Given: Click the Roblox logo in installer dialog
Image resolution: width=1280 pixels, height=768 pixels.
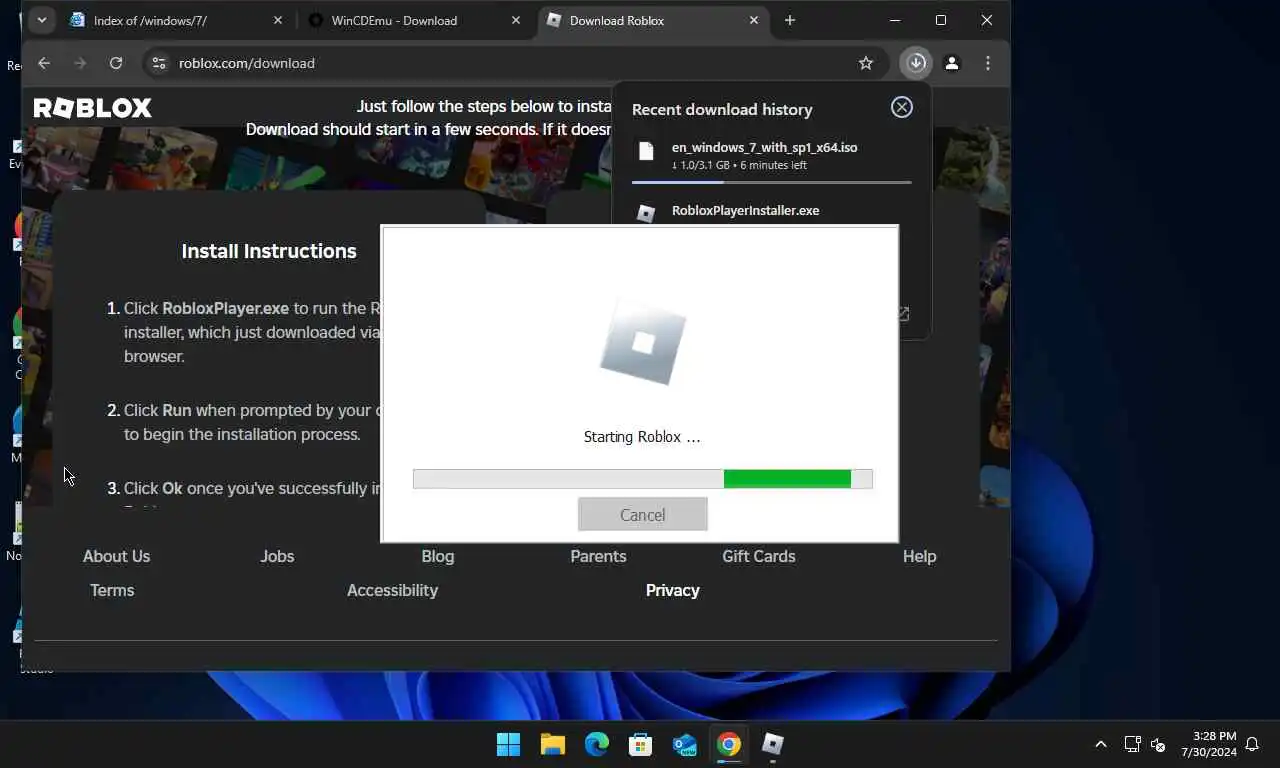Looking at the screenshot, I should (643, 343).
